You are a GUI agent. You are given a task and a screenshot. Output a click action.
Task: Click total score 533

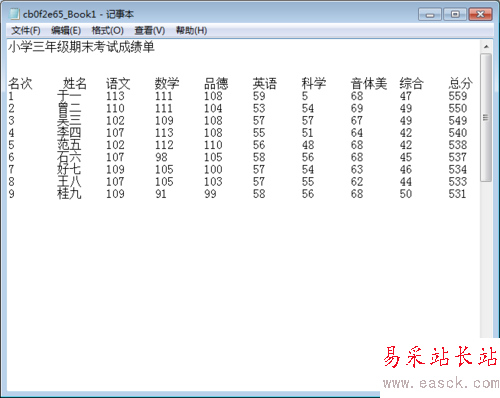coord(458,182)
